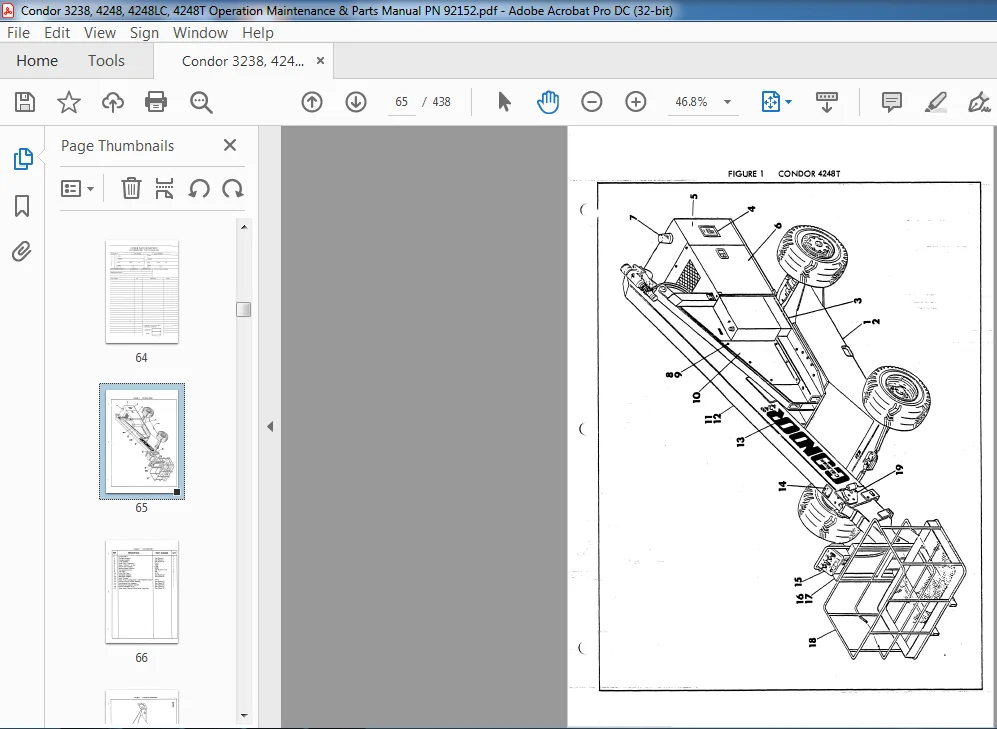The height and width of the screenshot is (729, 997).
Task: Go to next page
Action: [x=356, y=102]
